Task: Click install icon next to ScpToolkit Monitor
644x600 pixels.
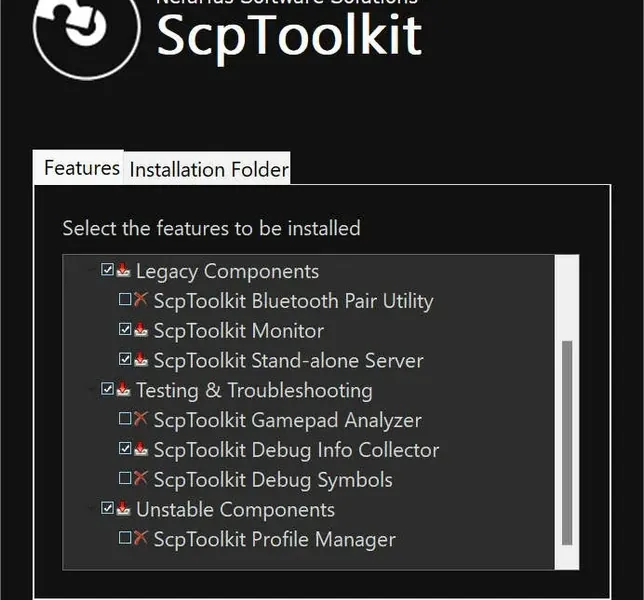Action: pos(141,329)
